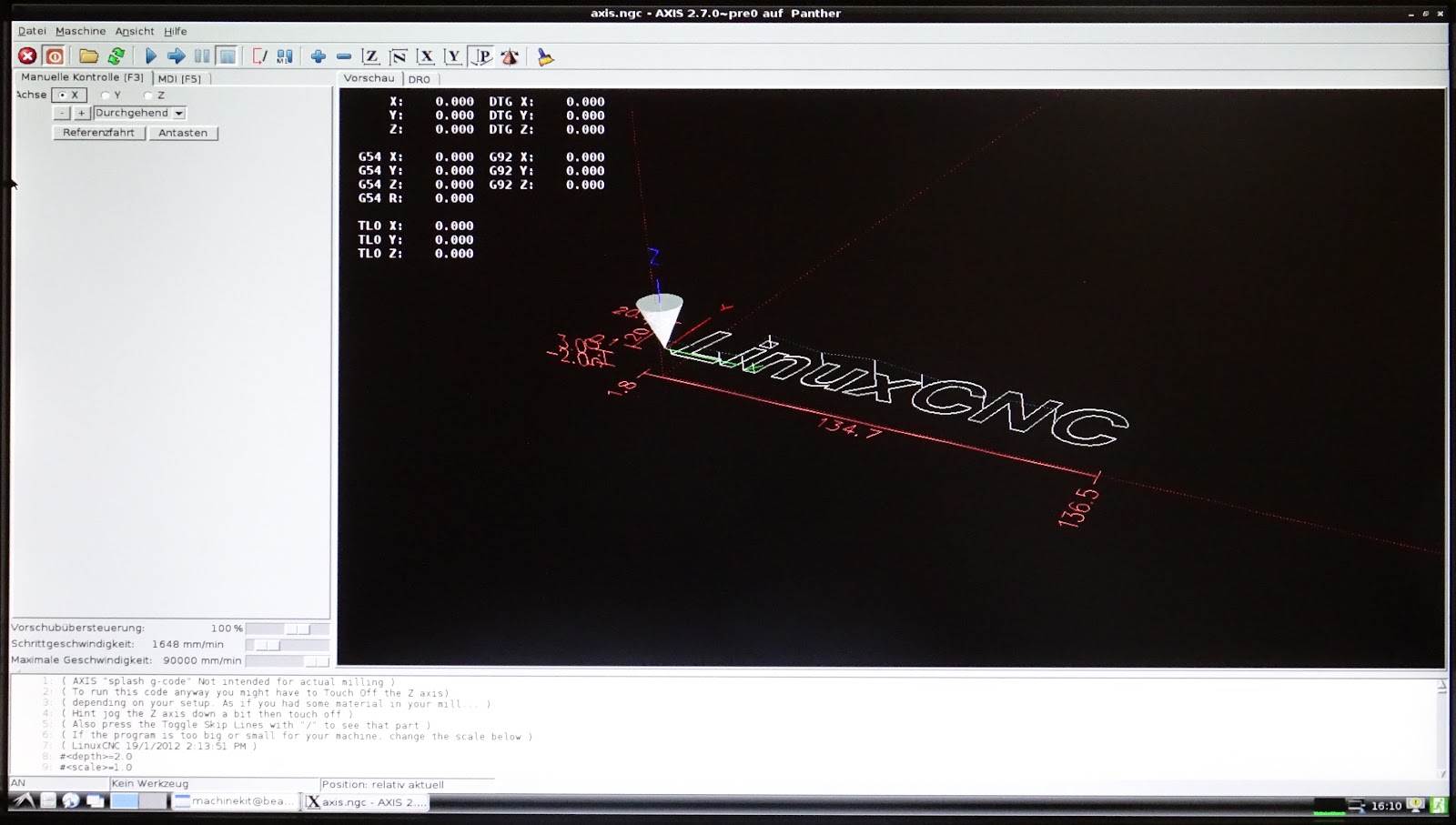Toggle the red Emergency Stop button
The image size is (1456, 825).
[x=27, y=56]
